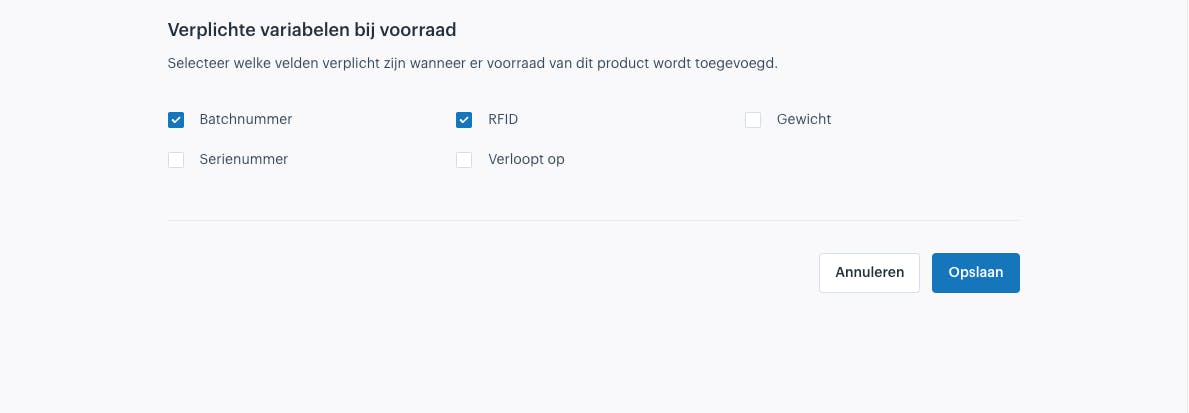Click the Selecteer welke velden description text
This screenshot has width=1189, height=413.
click(472, 64)
